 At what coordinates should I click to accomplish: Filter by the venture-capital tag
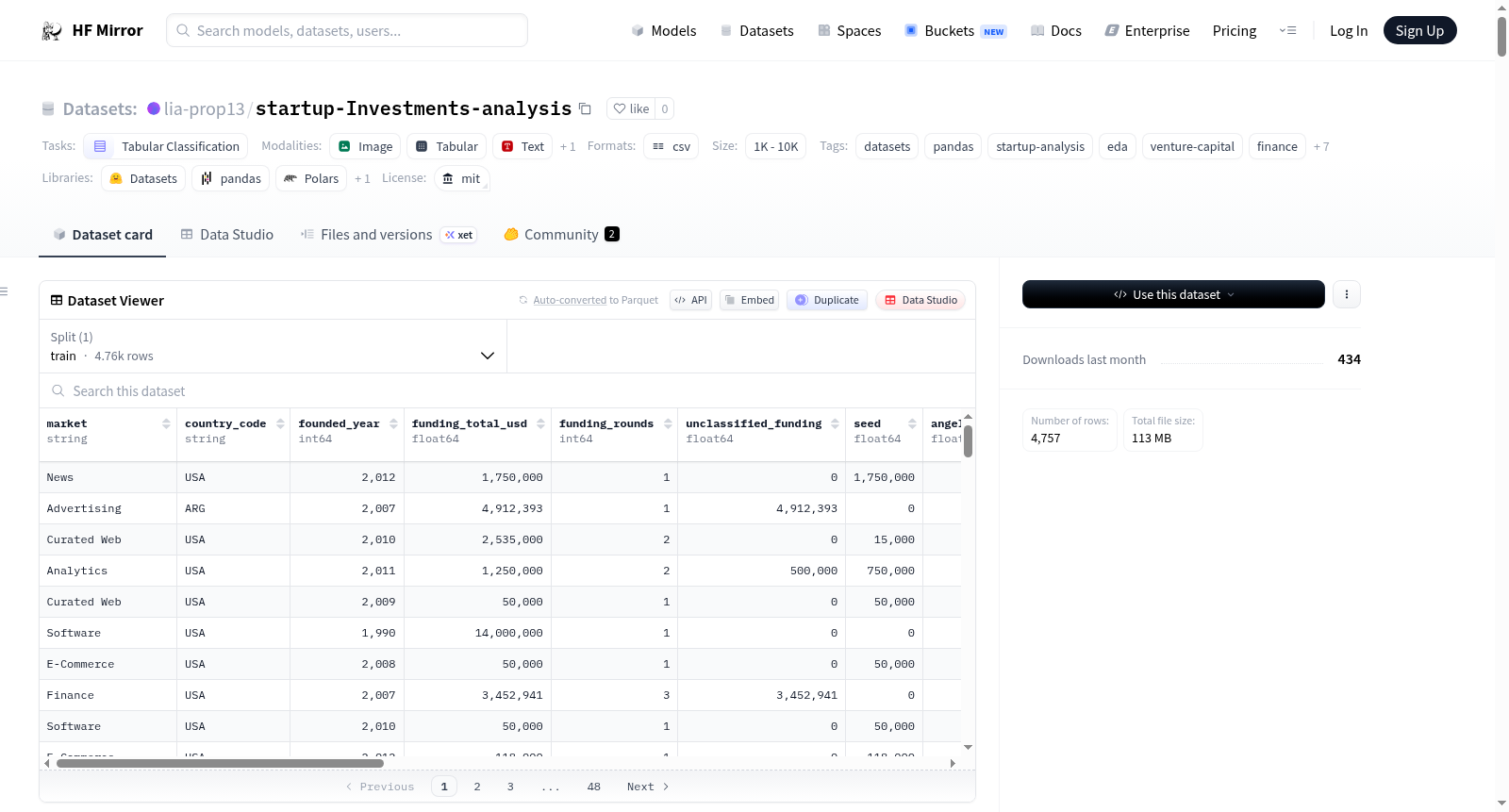coord(1192,146)
